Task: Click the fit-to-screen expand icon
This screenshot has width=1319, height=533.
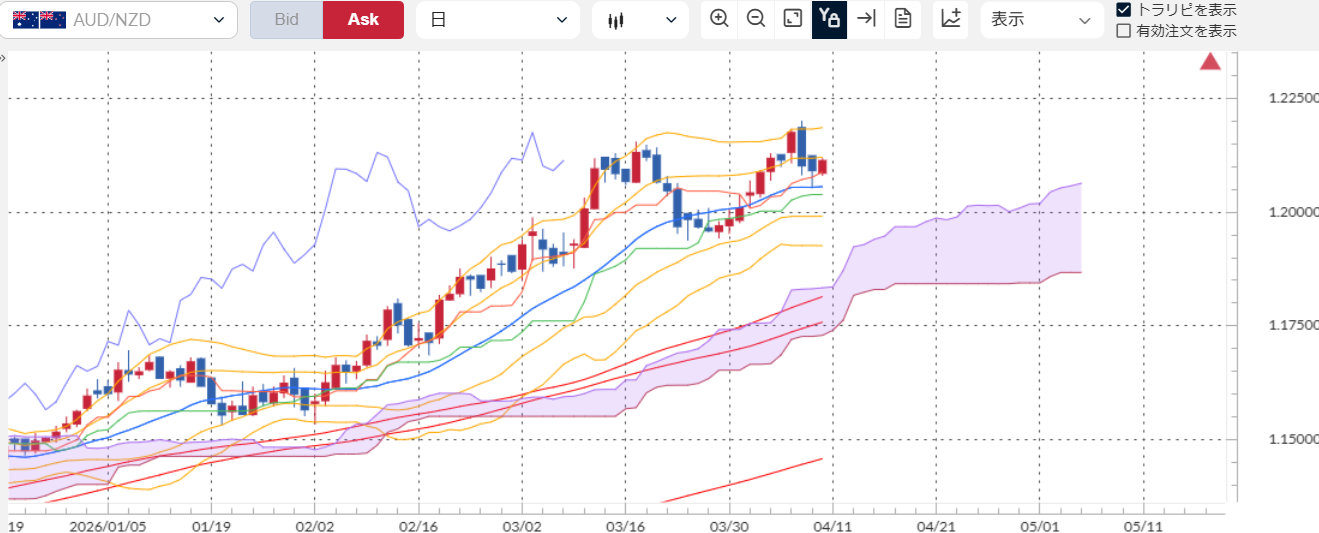Action: [x=793, y=19]
